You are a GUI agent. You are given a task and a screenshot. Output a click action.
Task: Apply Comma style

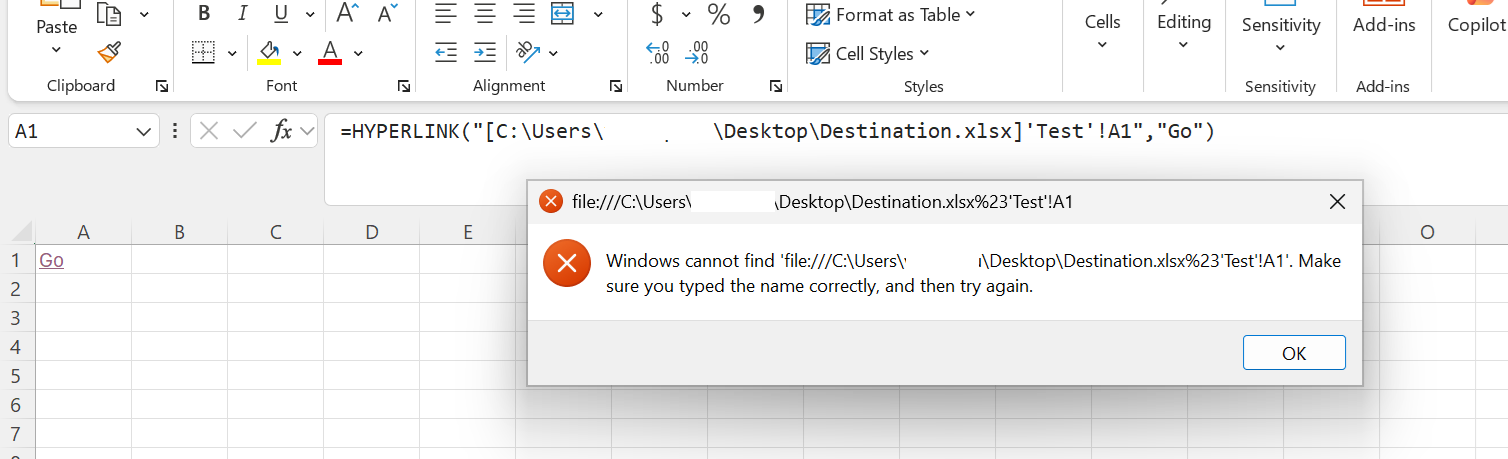(x=758, y=14)
